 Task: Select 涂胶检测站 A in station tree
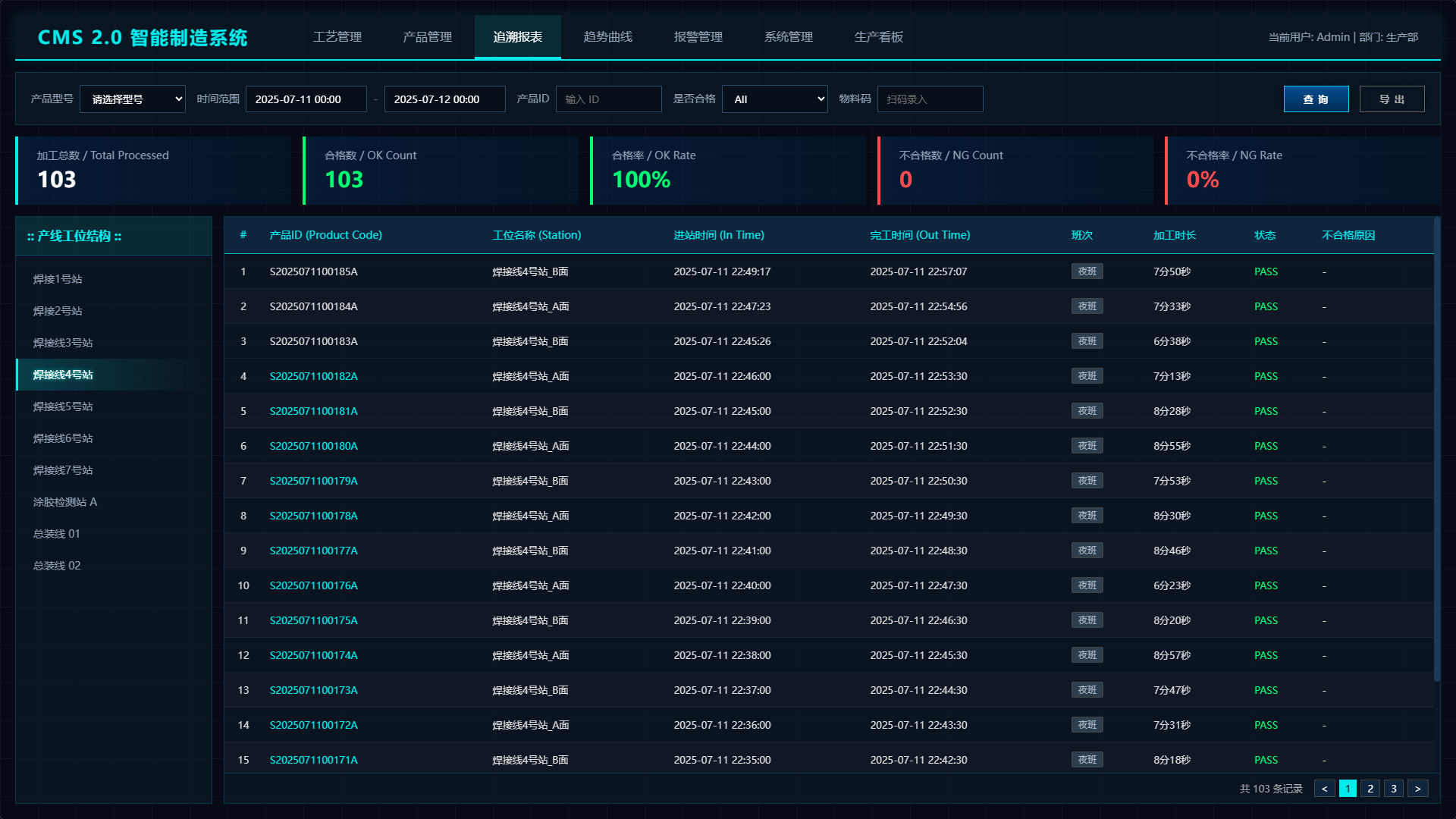tap(65, 502)
